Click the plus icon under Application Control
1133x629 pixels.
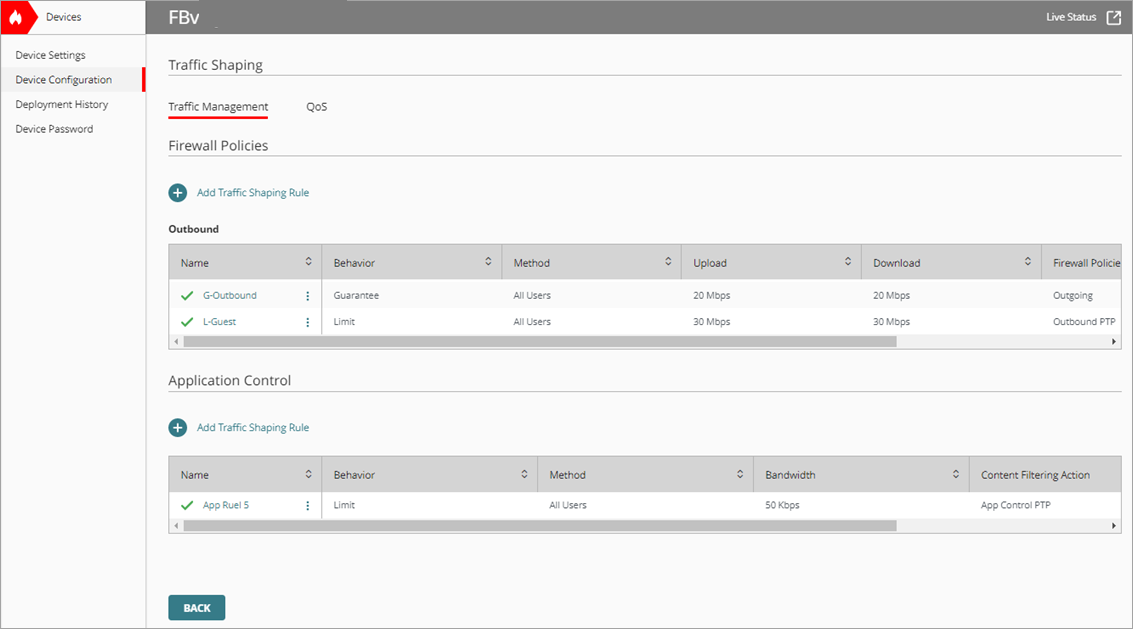177,426
